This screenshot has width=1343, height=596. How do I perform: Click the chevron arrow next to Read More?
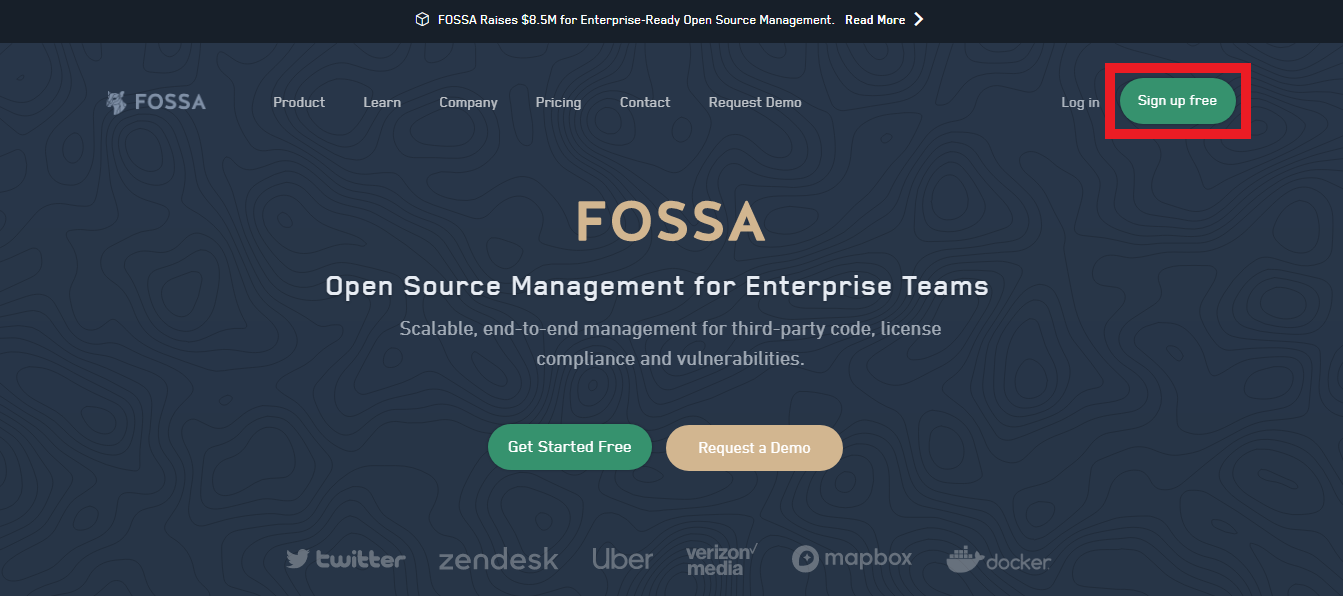click(917, 19)
